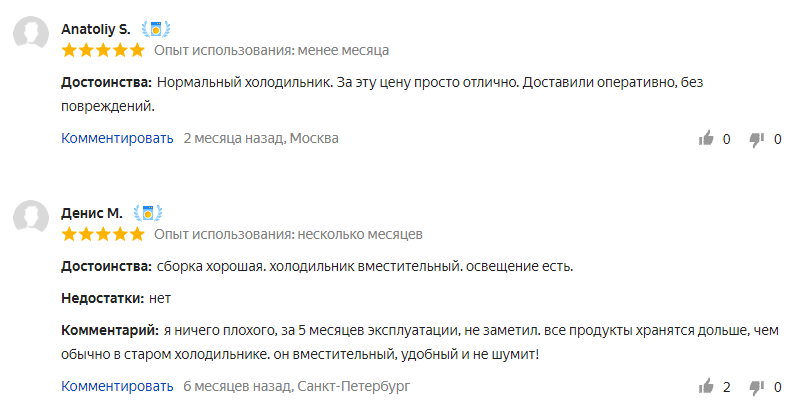Like Денис М. review with thumbs up
The height and width of the screenshot is (412, 793).
point(706,387)
